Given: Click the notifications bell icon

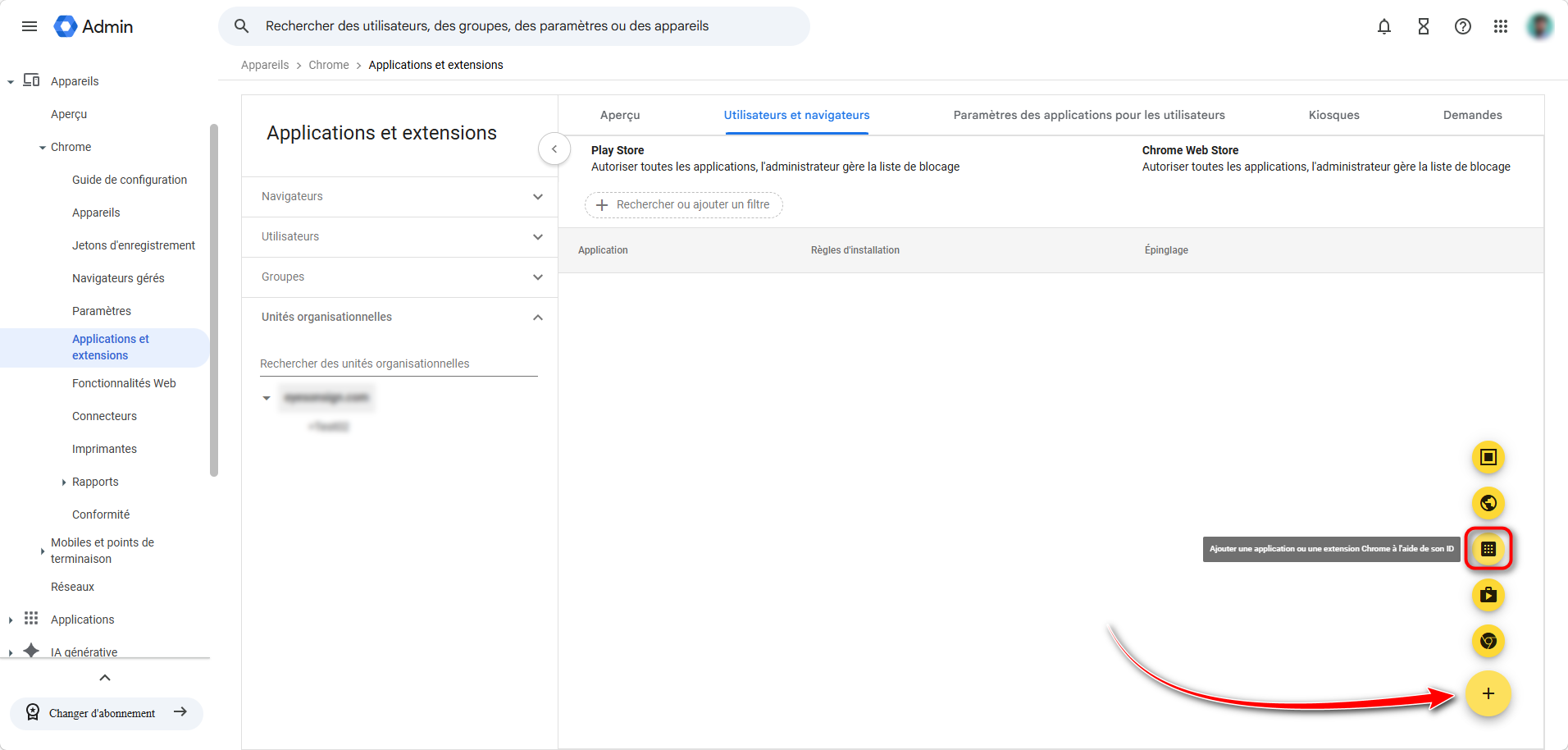Looking at the screenshot, I should point(1384,26).
